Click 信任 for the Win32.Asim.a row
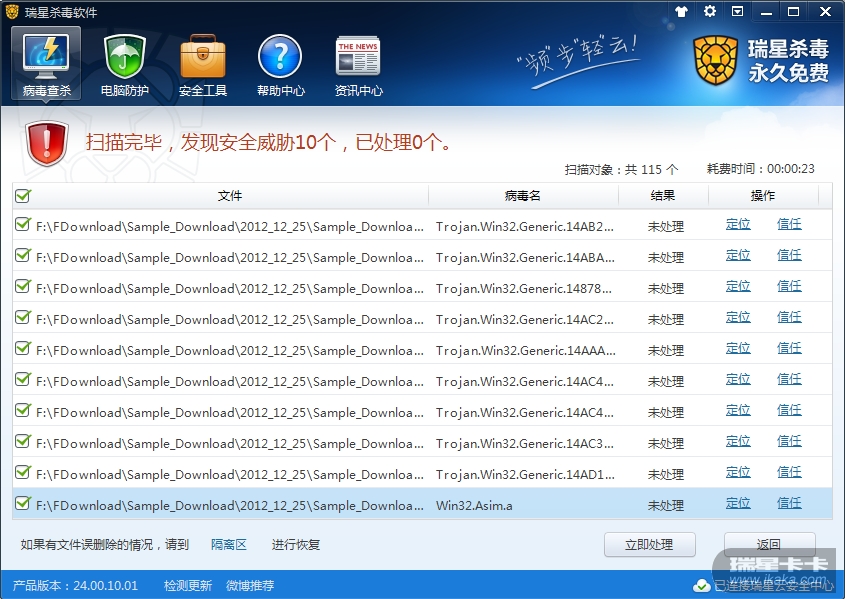Screen dimensions: 845x599 pos(789,503)
